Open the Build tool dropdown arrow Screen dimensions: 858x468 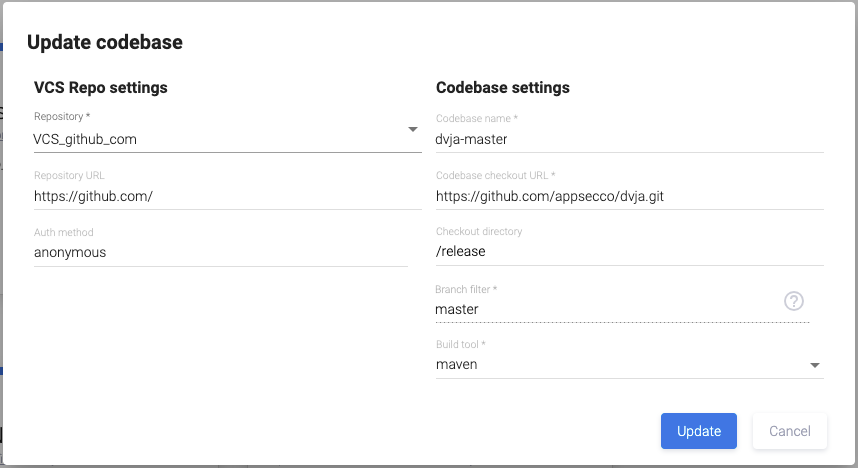tap(815, 365)
